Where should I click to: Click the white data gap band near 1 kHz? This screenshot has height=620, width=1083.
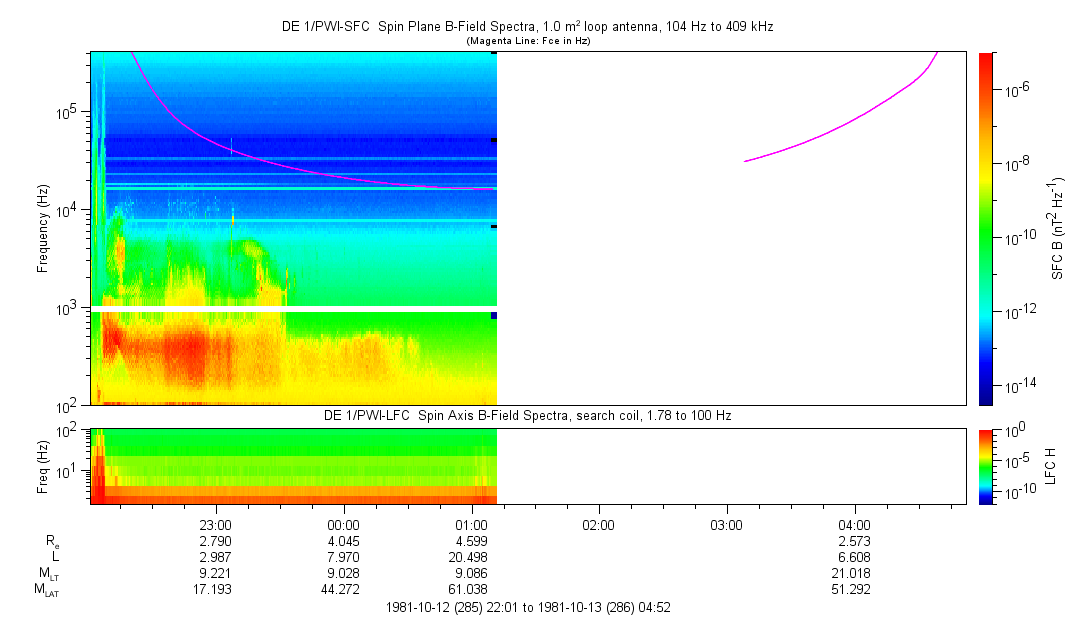pos(294,309)
